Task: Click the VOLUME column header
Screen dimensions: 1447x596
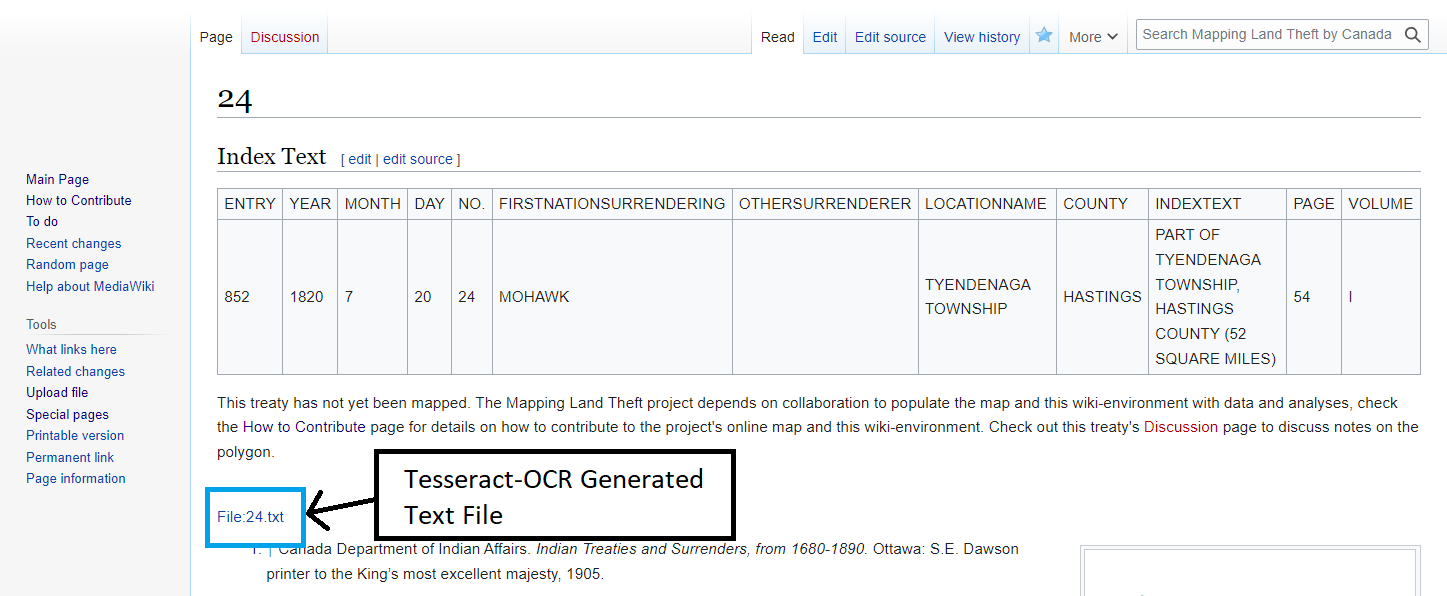Action: coord(1381,204)
